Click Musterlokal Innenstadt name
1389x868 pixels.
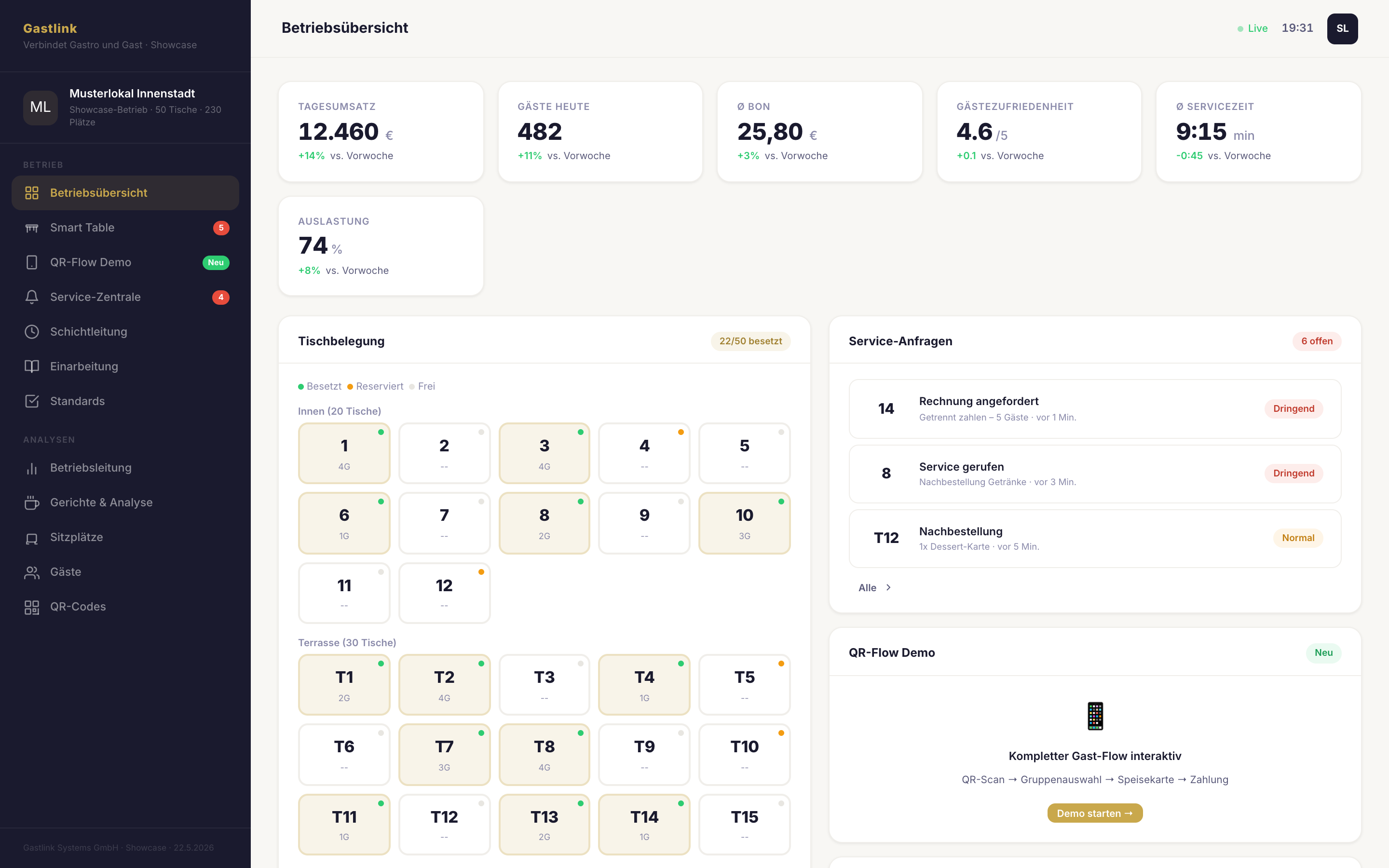132,93
